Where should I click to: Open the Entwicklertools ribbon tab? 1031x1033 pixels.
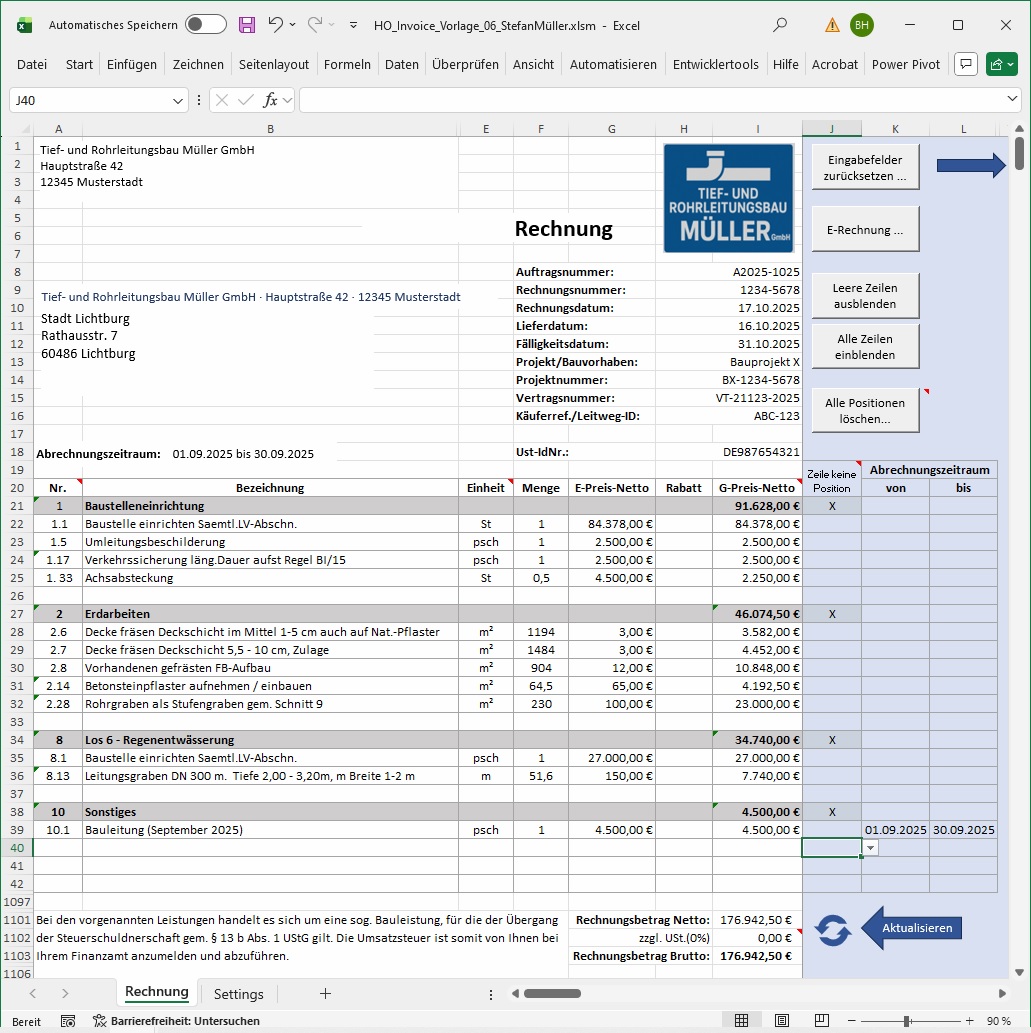click(715, 64)
